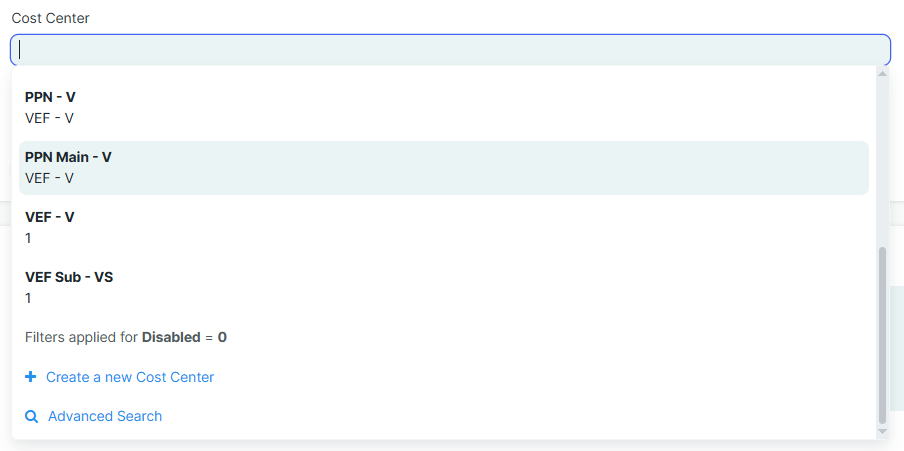Click the Filters applied for Disabled text
This screenshot has height=451, width=904.
coord(82,337)
